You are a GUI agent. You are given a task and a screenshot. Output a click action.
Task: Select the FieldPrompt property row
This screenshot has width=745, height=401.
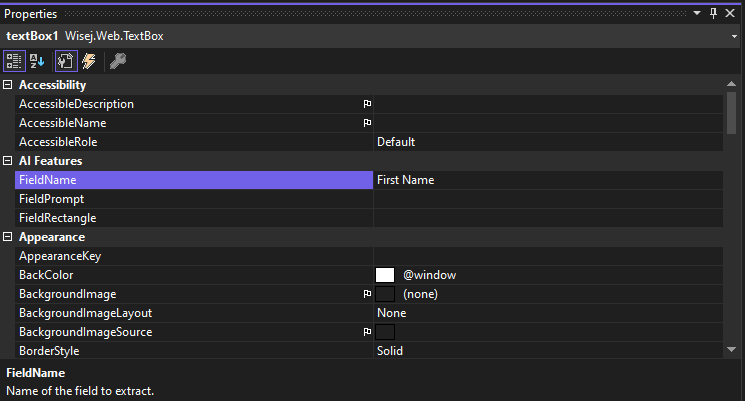(x=369, y=199)
